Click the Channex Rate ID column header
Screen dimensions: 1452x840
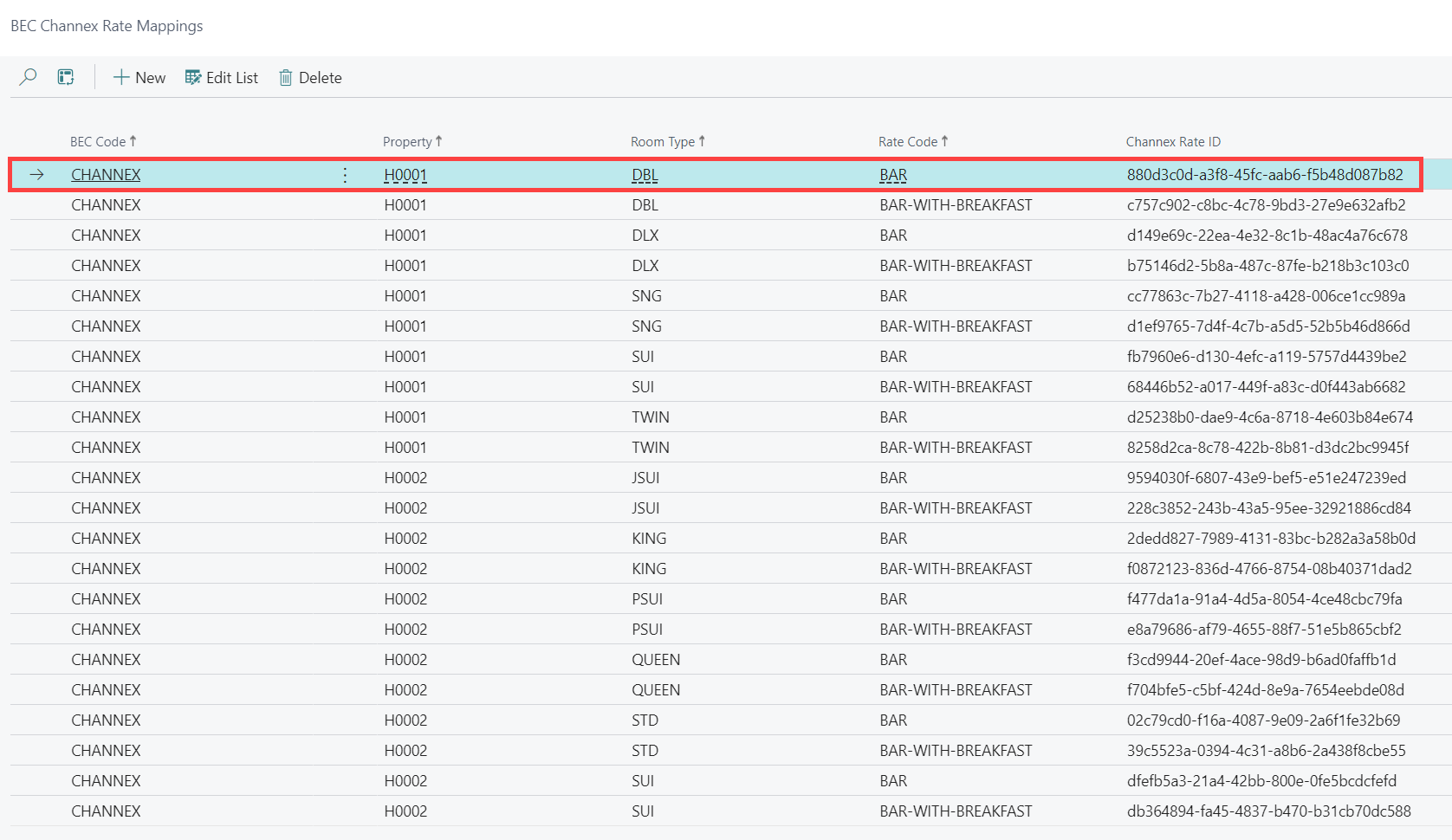(x=1173, y=142)
